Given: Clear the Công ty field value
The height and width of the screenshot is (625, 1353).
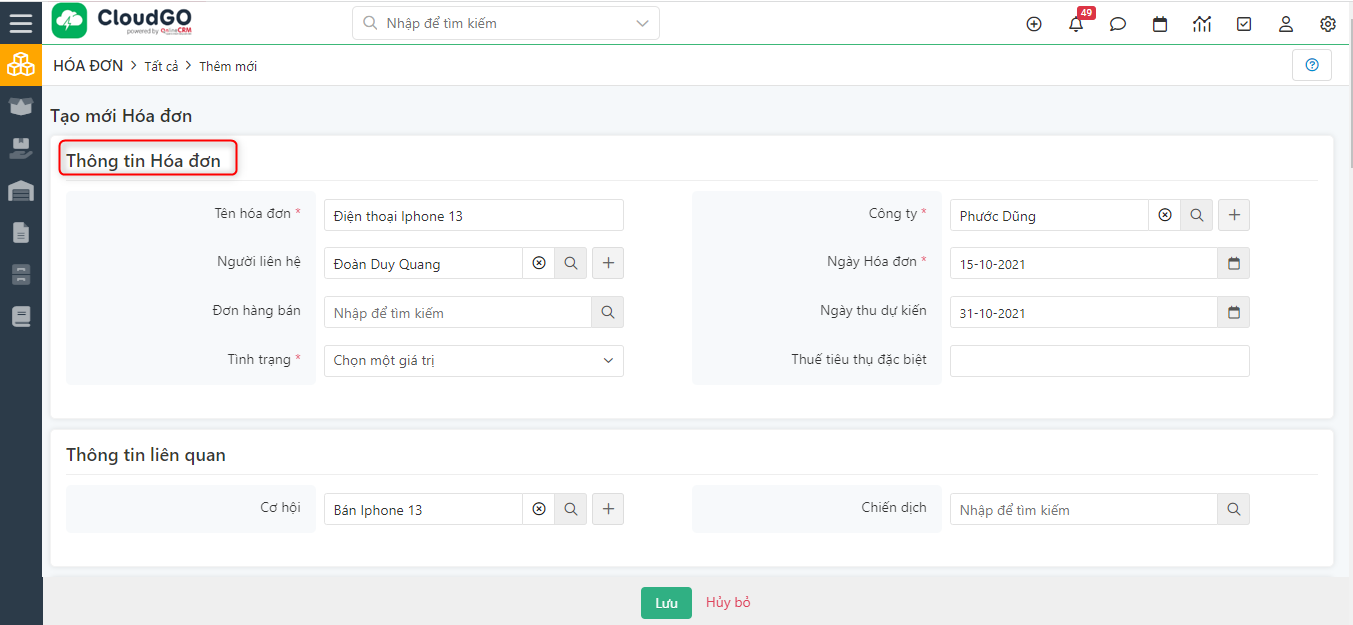Looking at the screenshot, I should 1165,215.
